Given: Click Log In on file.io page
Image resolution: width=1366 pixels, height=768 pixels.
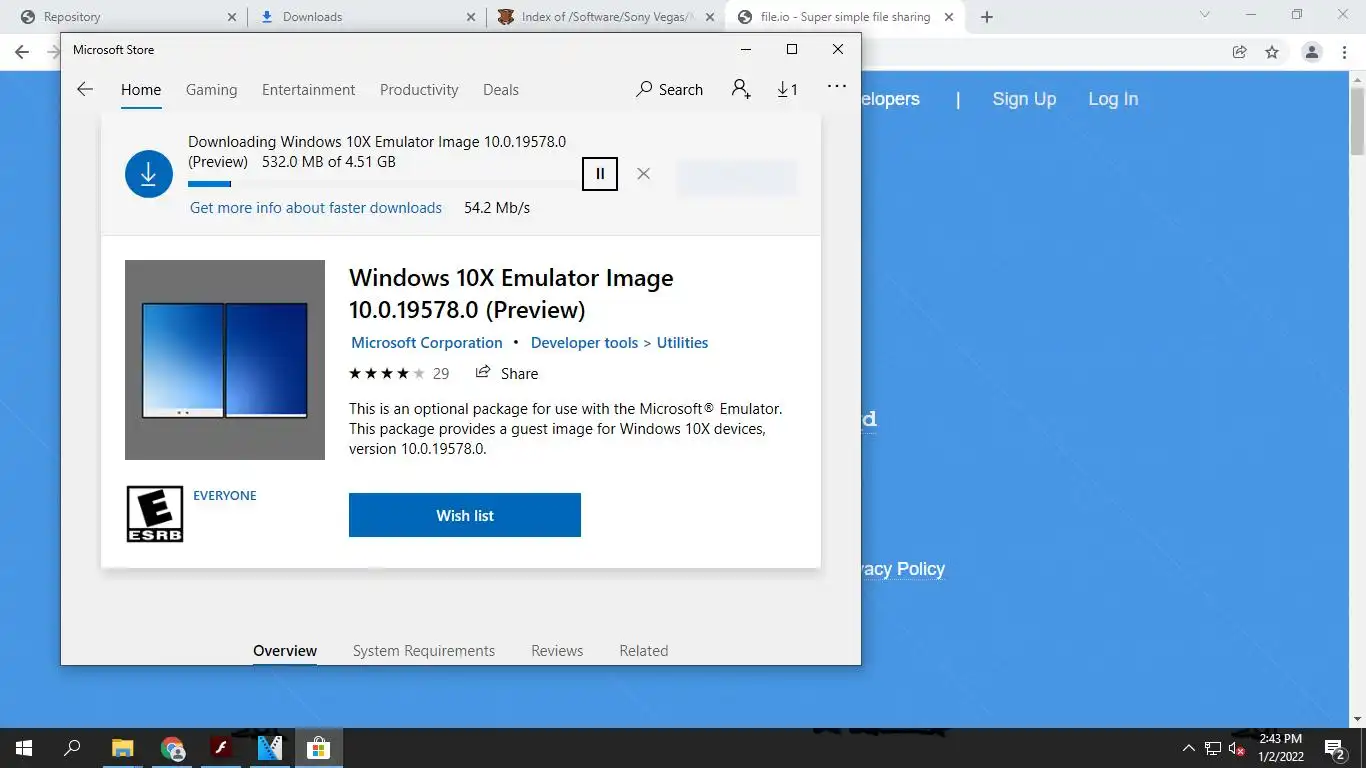Looking at the screenshot, I should point(1113,99).
